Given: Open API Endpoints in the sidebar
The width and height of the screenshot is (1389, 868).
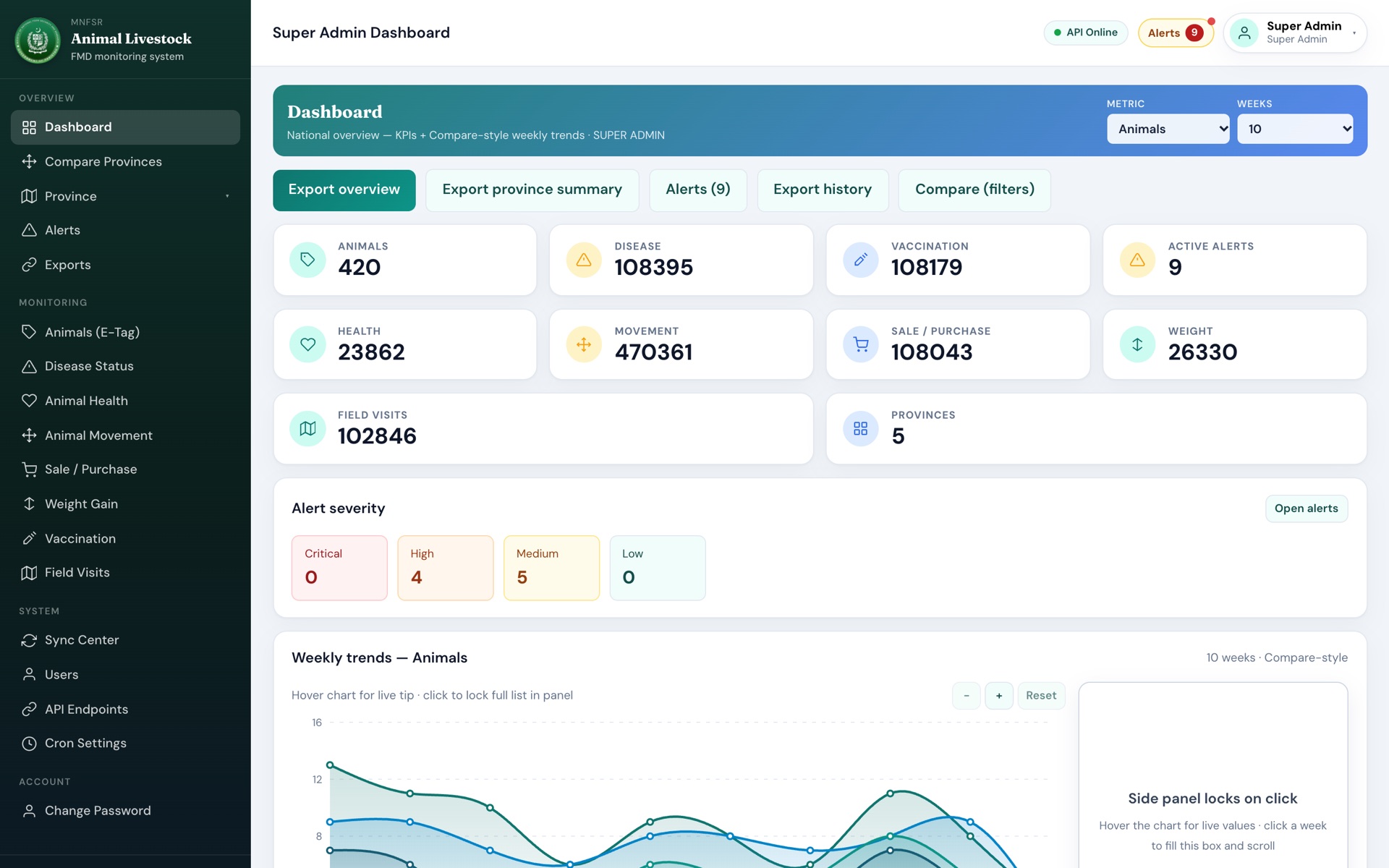Looking at the screenshot, I should coord(125,710).
